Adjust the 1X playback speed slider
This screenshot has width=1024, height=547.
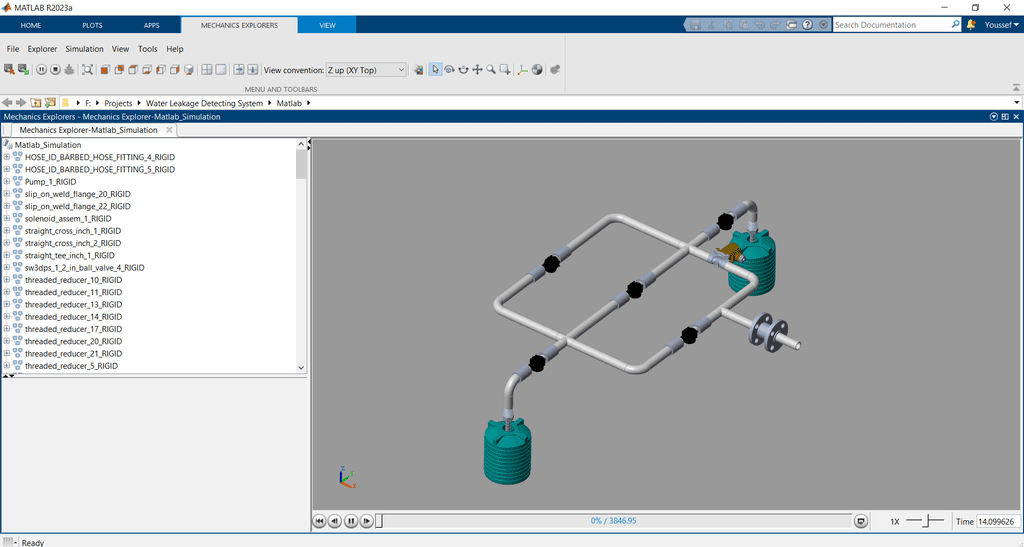(930, 521)
